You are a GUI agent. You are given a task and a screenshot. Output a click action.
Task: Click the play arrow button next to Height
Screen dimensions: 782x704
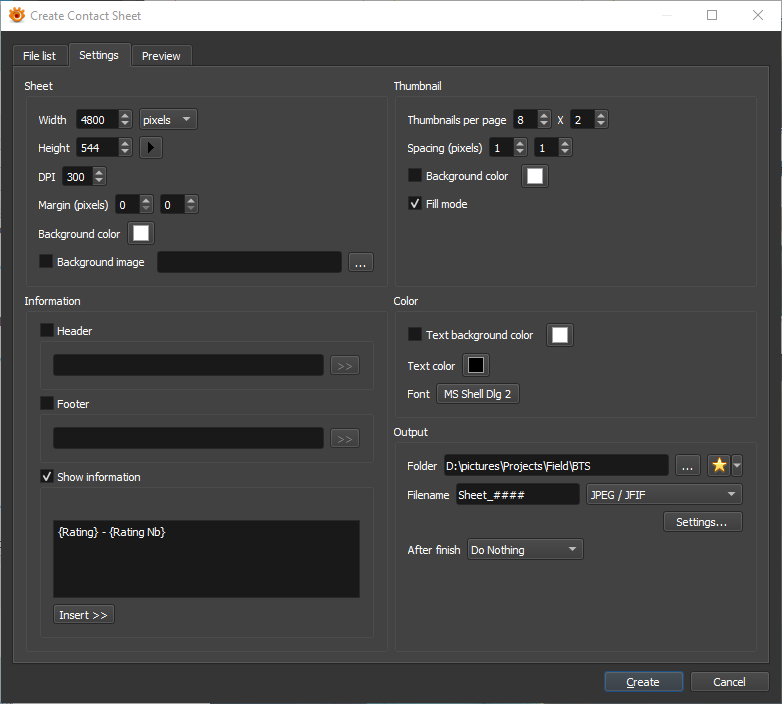(x=150, y=148)
